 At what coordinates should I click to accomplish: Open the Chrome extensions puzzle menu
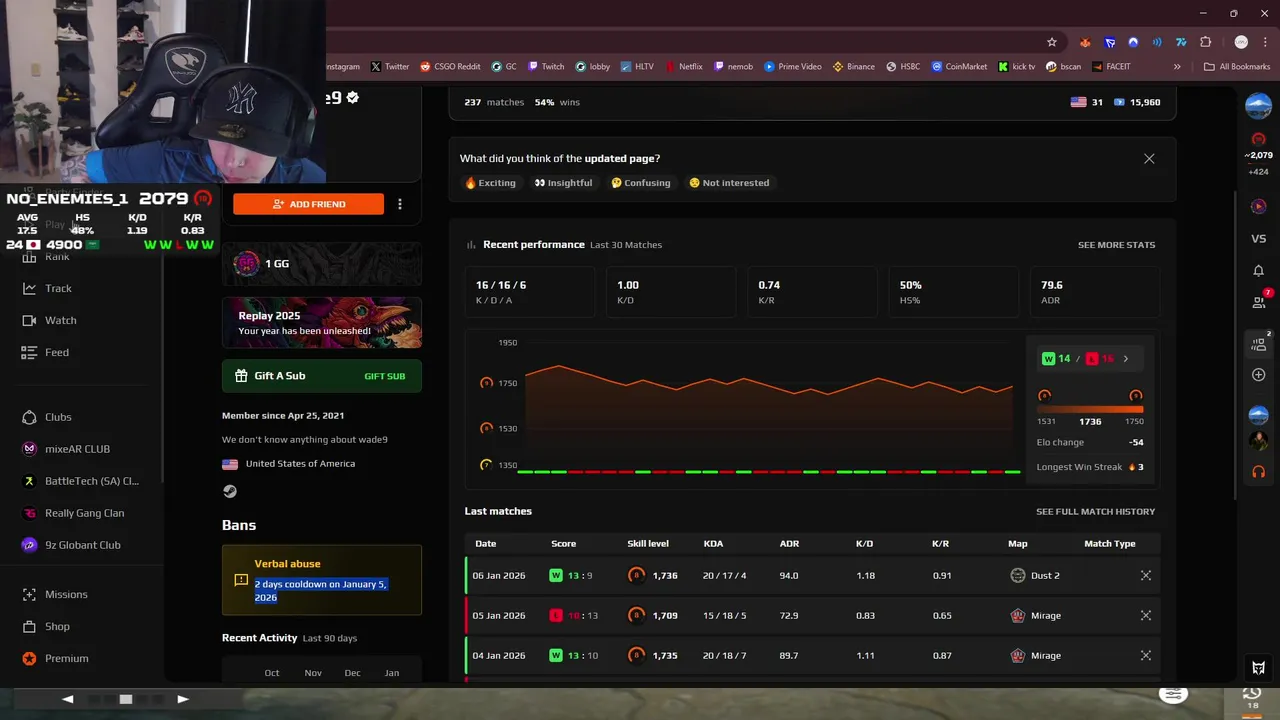[x=1206, y=42]
